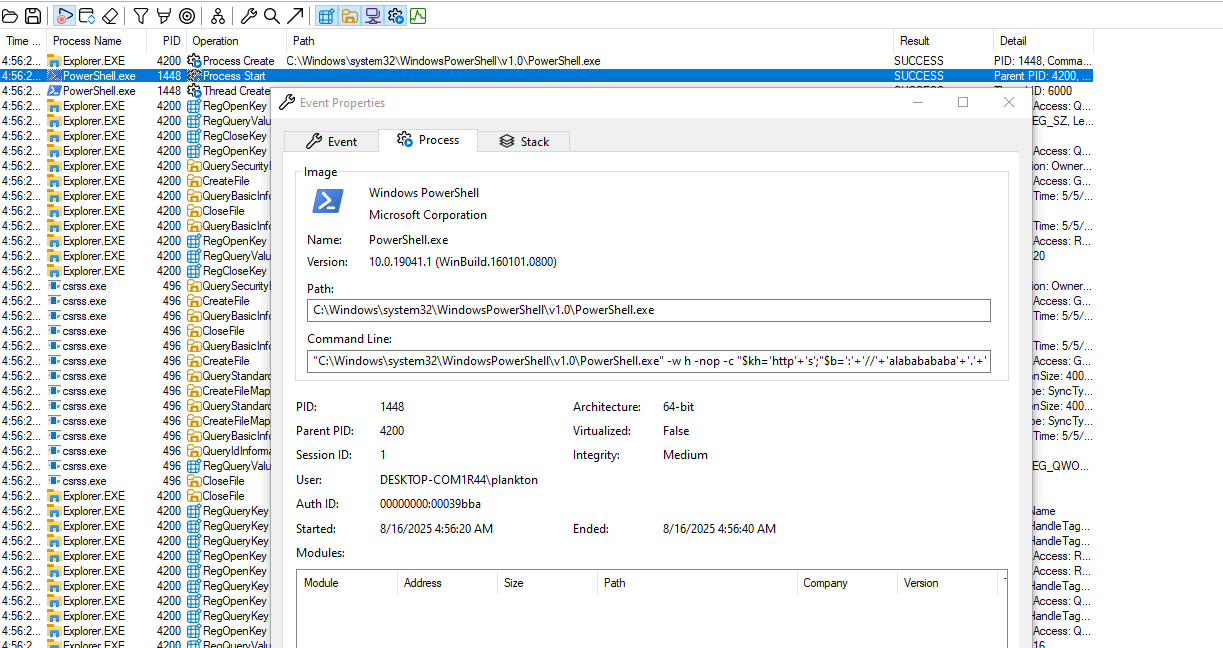Open a saved log file via folder icon
The height and width of the screenshot is (648, 1223).
click(10, 16)
